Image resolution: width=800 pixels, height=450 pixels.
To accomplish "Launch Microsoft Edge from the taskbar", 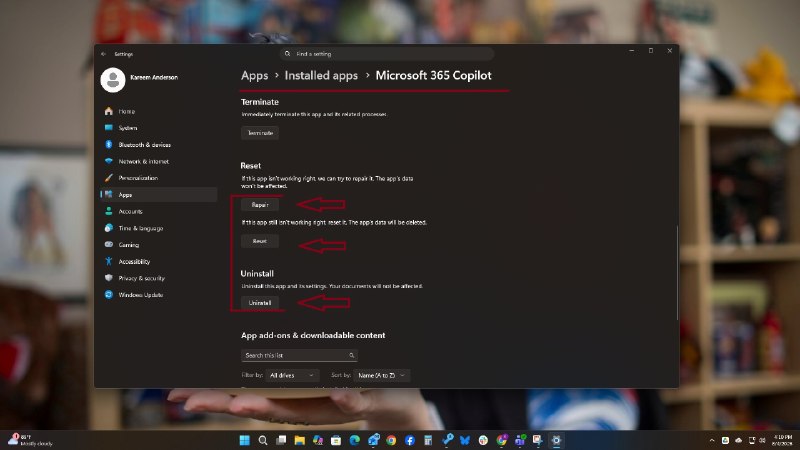I will (355, 440).
